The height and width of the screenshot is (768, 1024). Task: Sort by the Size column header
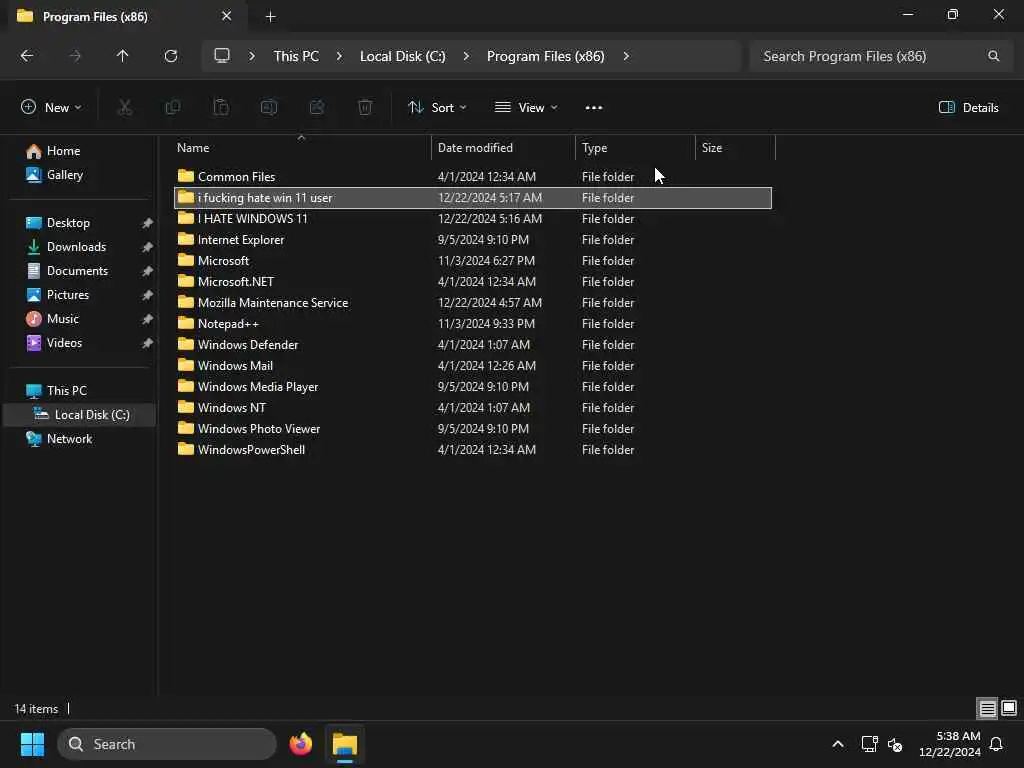click(735, 148)
